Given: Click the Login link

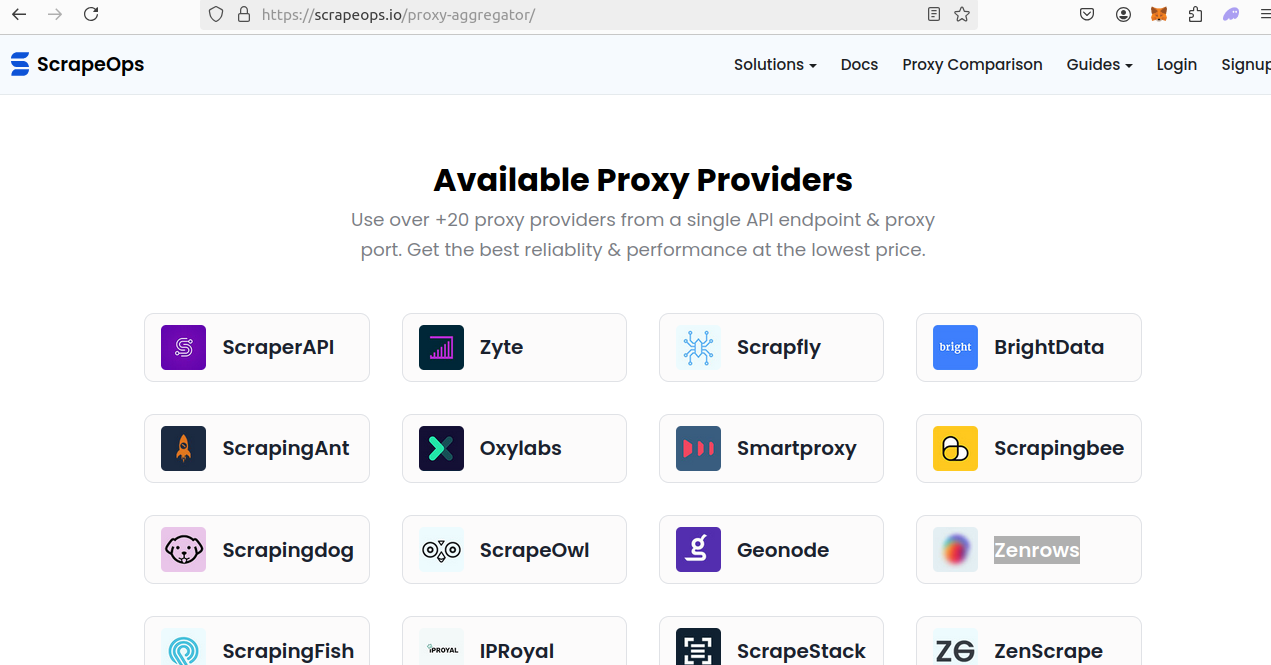Looking at the screenshot, I should pyautogui.click(x=1176, y=65).
